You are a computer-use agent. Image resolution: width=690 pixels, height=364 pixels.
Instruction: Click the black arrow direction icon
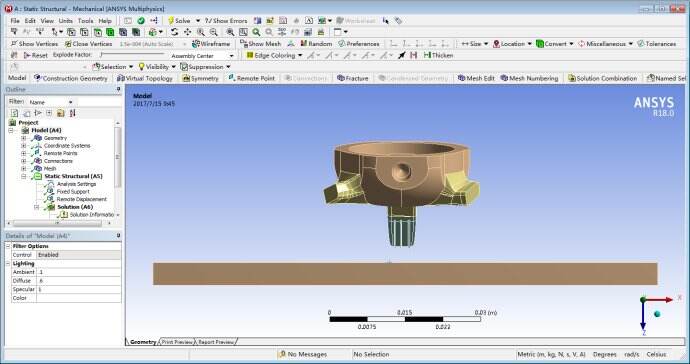coord(401,55)
